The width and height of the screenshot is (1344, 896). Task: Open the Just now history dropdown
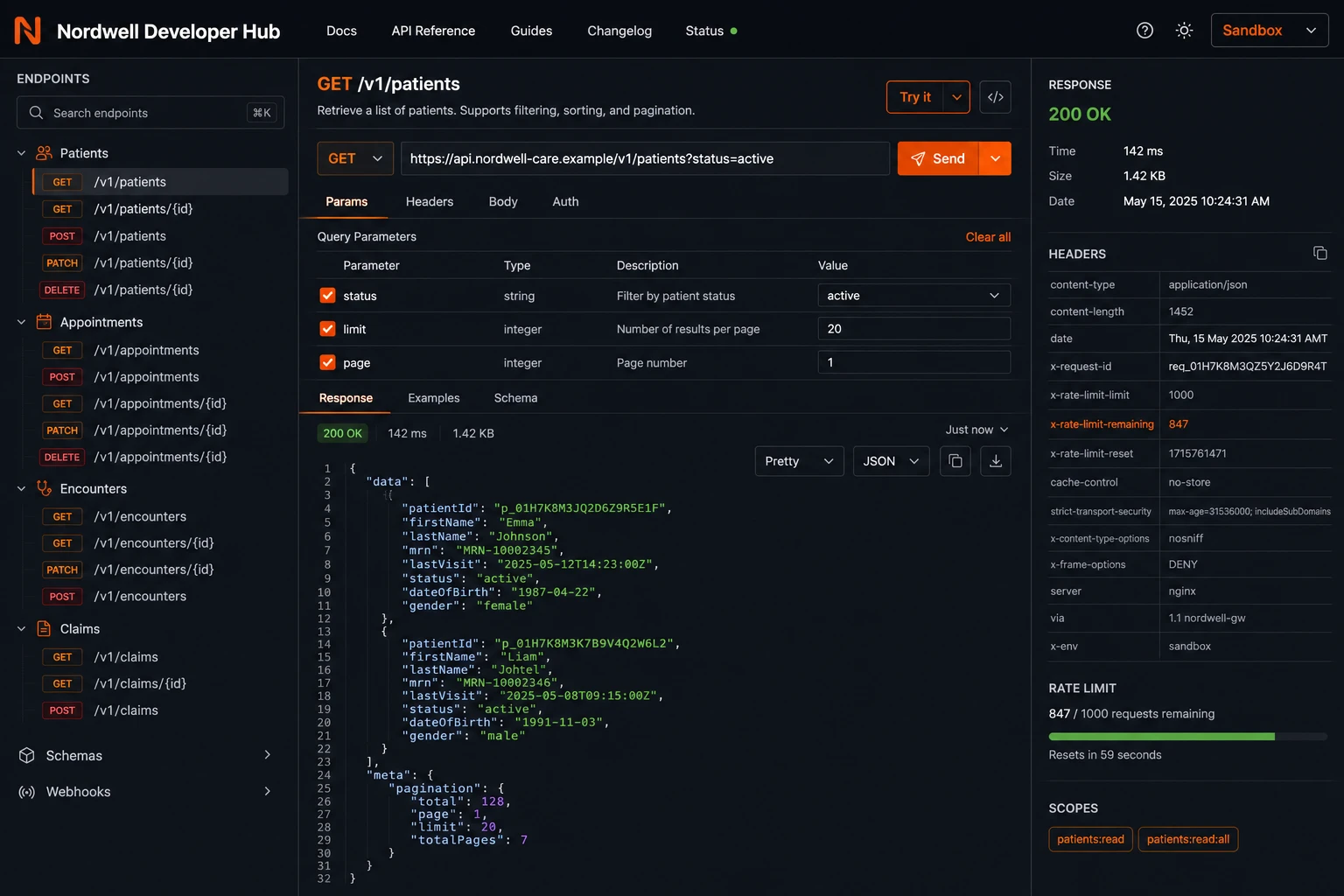pos(976,430)
